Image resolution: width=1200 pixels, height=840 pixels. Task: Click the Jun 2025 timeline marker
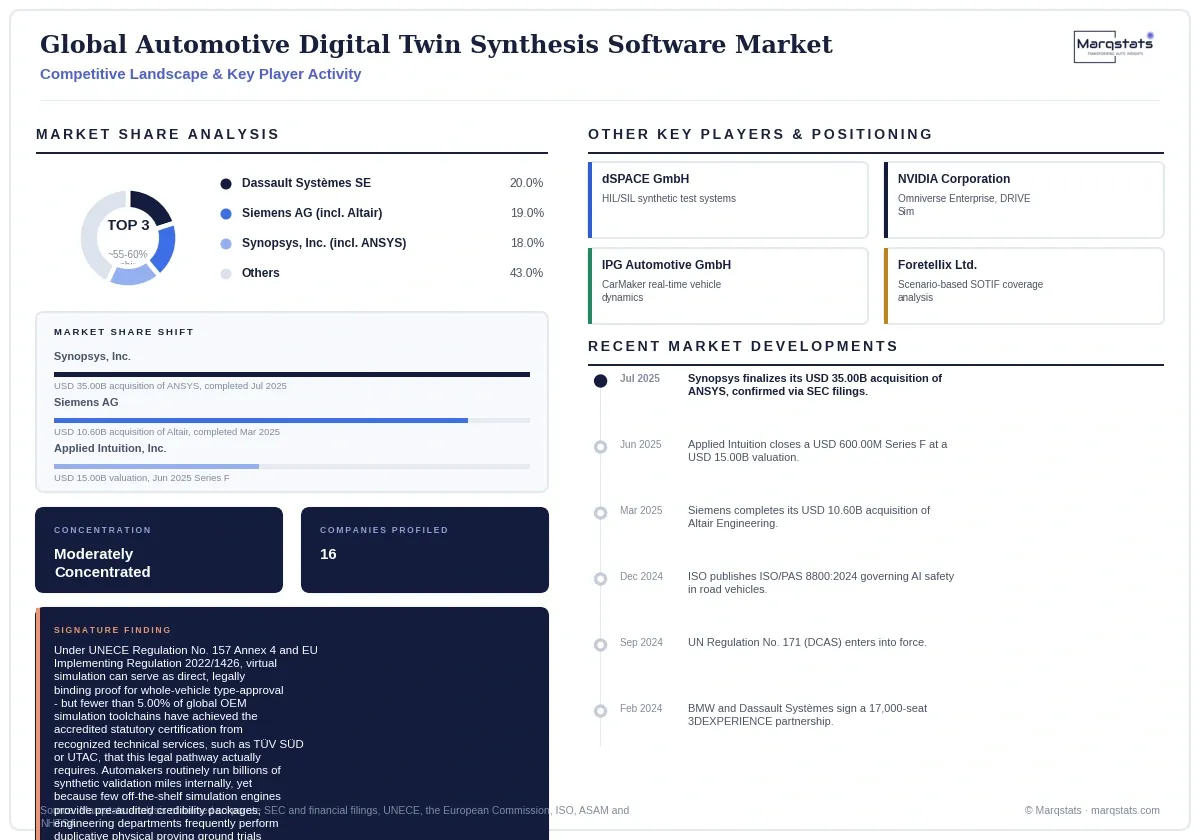point(600,447)
